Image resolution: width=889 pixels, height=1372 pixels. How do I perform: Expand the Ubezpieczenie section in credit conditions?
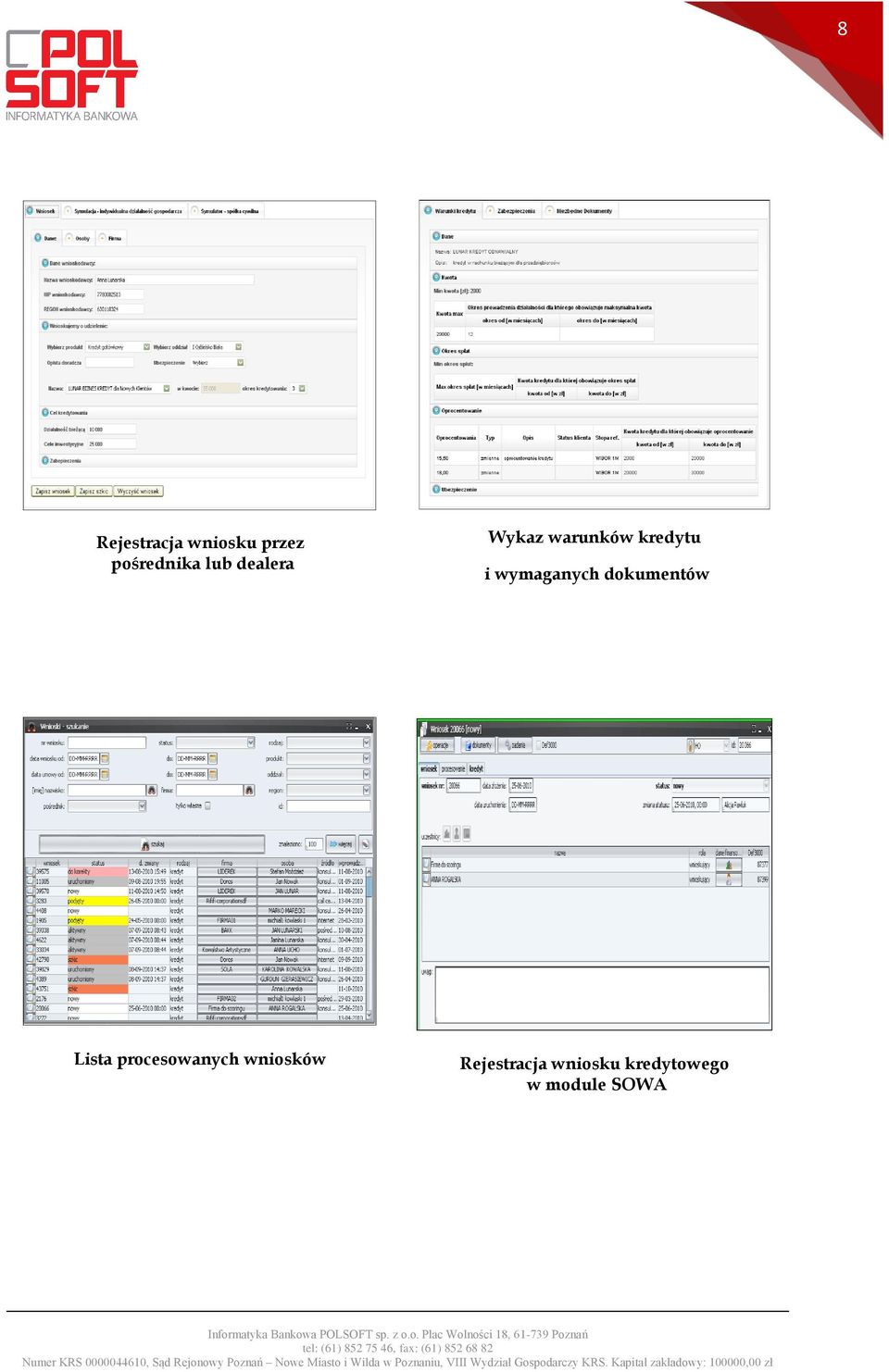coord(436,489)
